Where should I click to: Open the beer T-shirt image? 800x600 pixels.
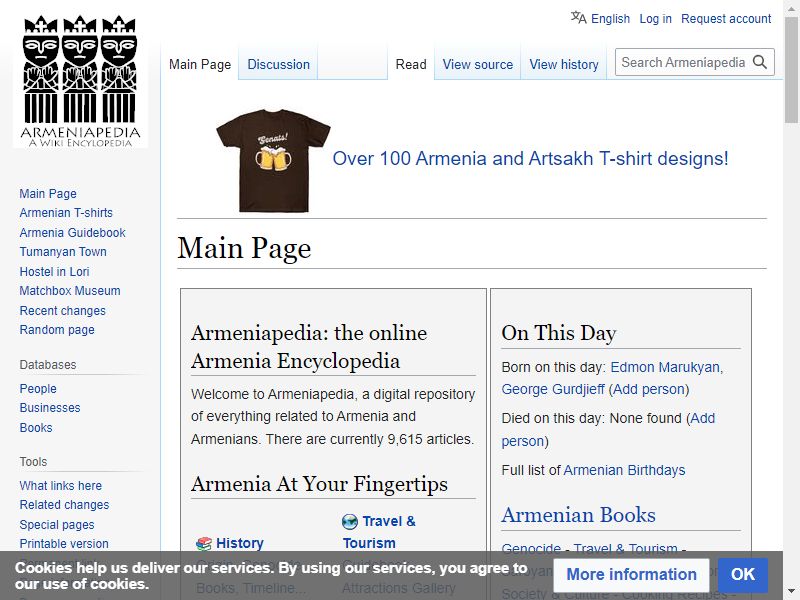pos(273,160)
